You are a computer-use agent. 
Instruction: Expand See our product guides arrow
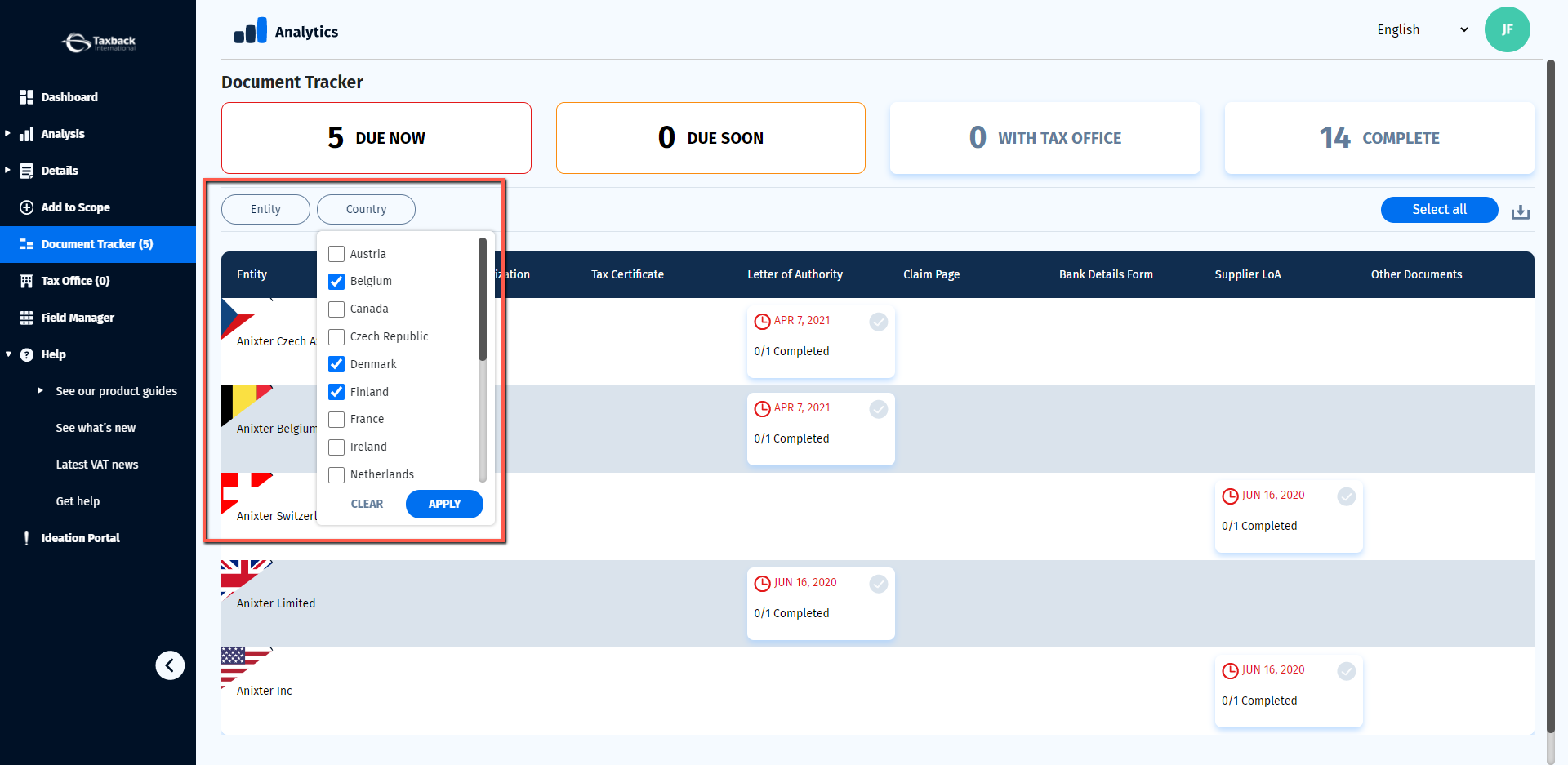41,390
